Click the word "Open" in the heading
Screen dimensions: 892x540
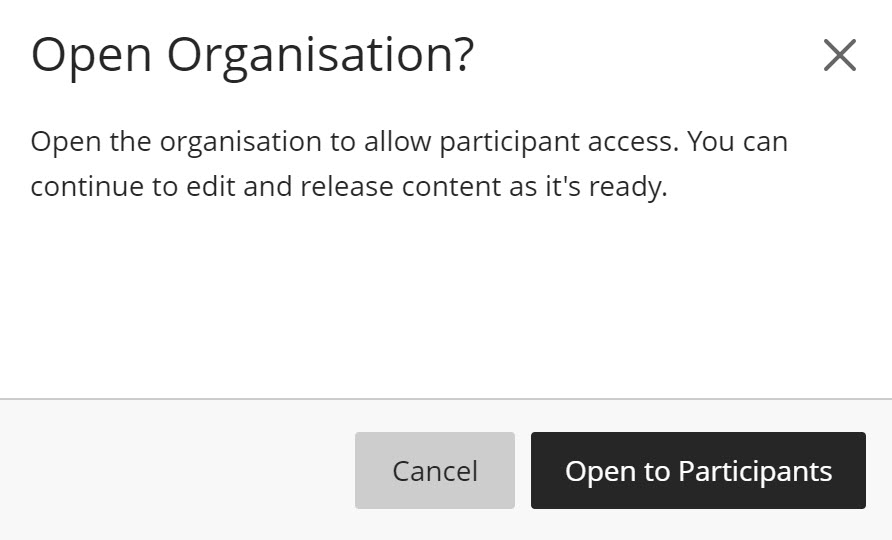pyautogui.click(x=91, y=56)
